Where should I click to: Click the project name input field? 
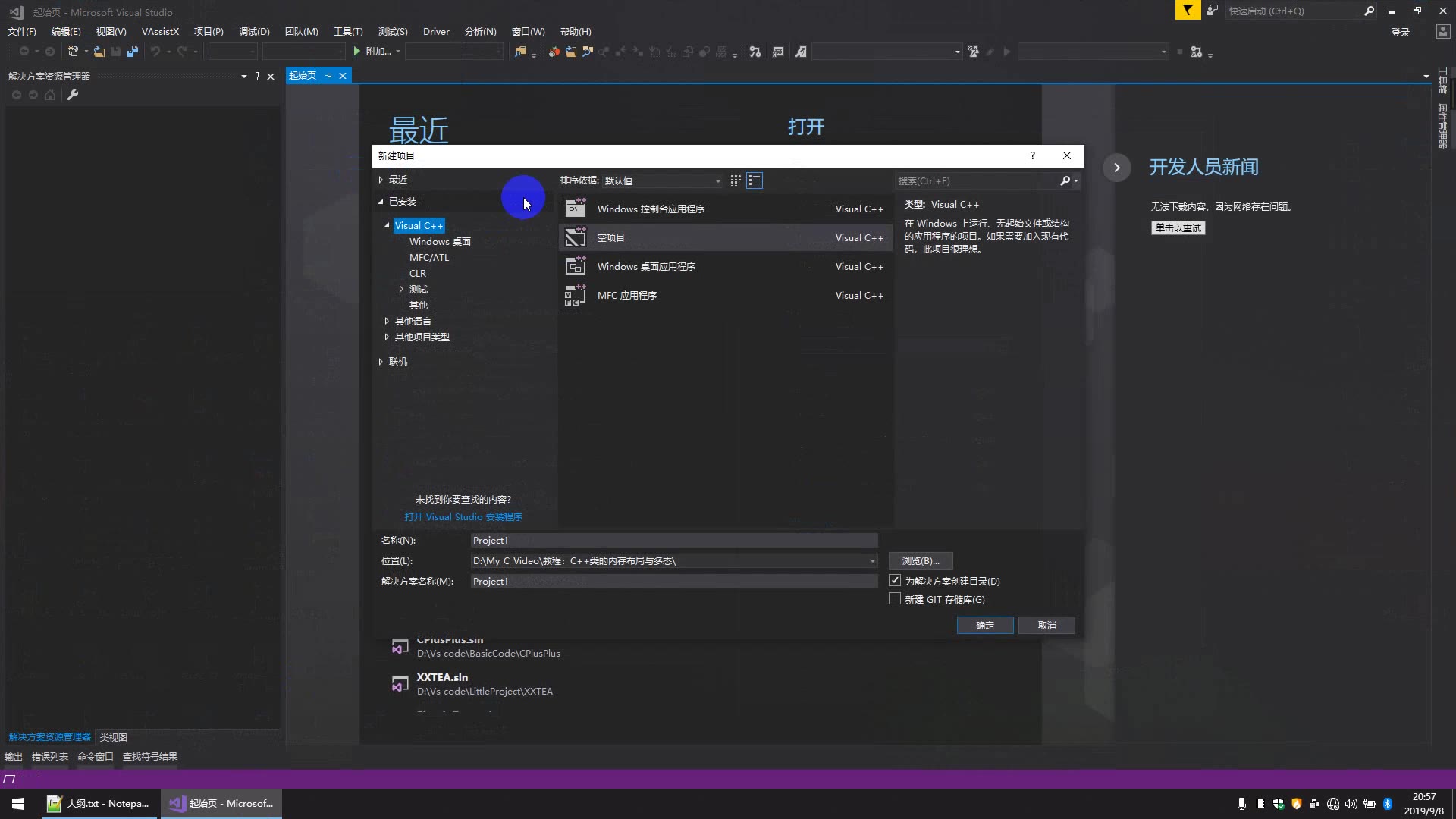[x=673, y=541]
